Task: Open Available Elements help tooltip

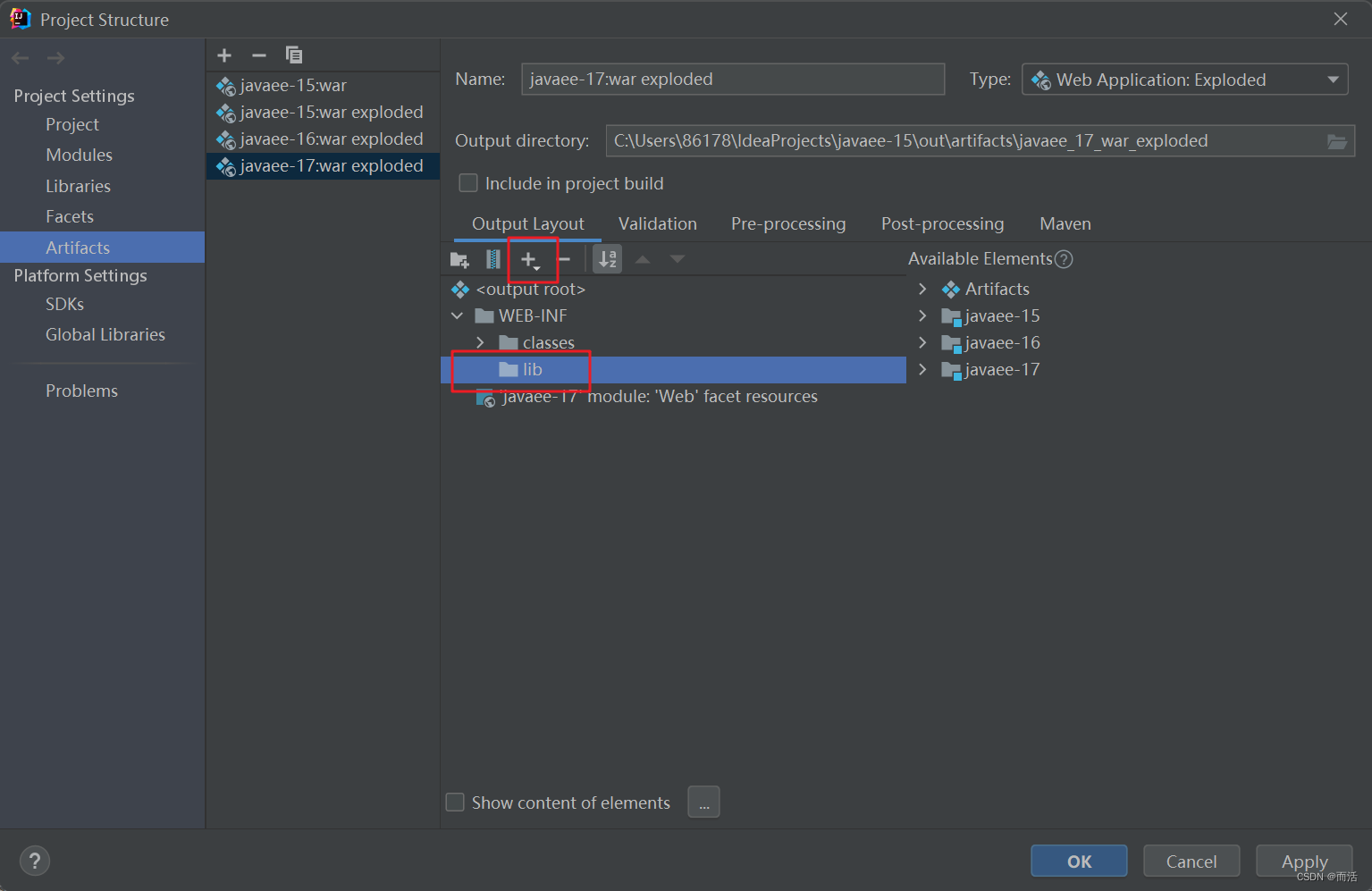Action: 1064,259
